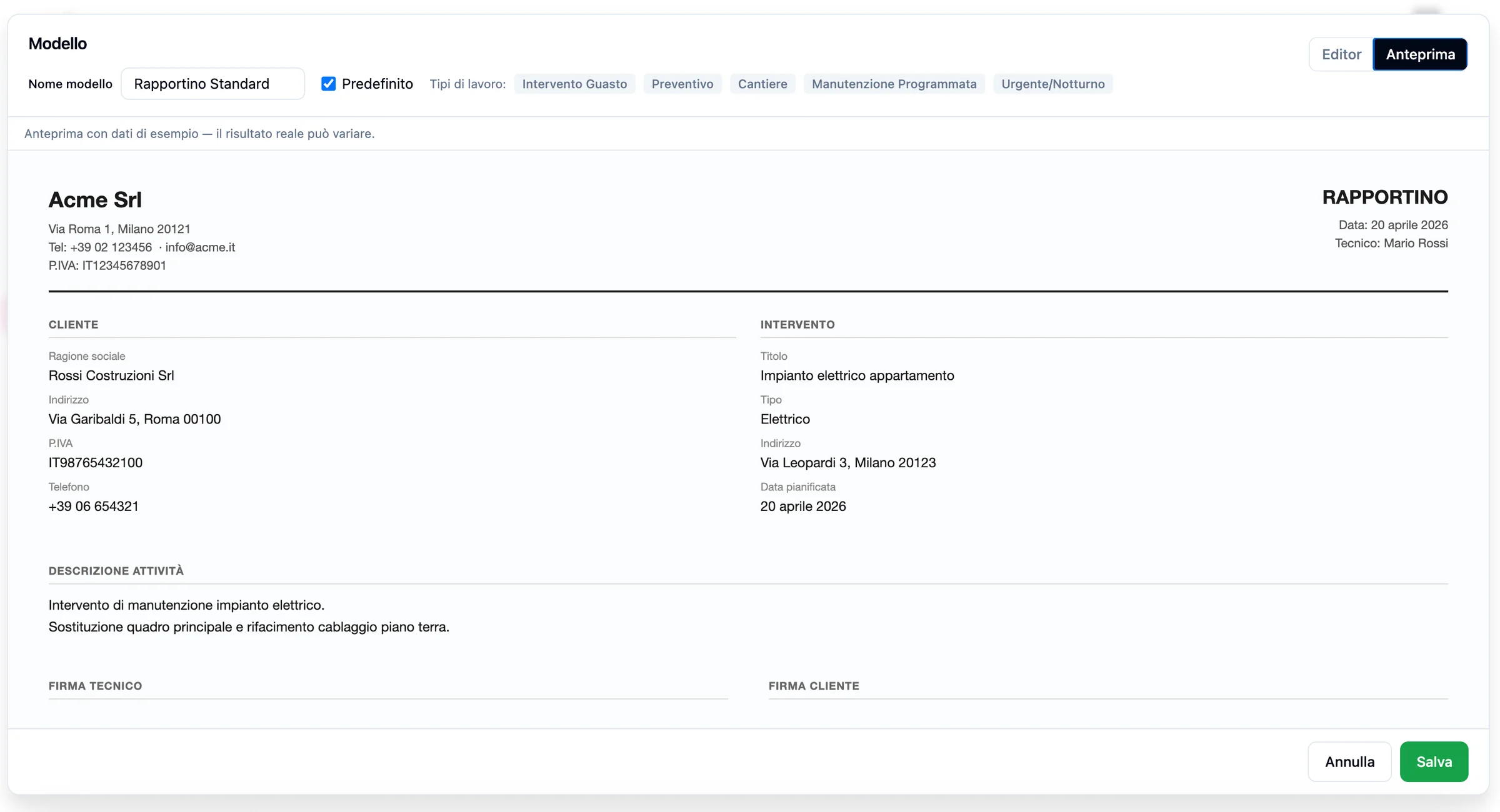Click the Nome modello input field
The image size is (1500, 812).
pos(212,84)
